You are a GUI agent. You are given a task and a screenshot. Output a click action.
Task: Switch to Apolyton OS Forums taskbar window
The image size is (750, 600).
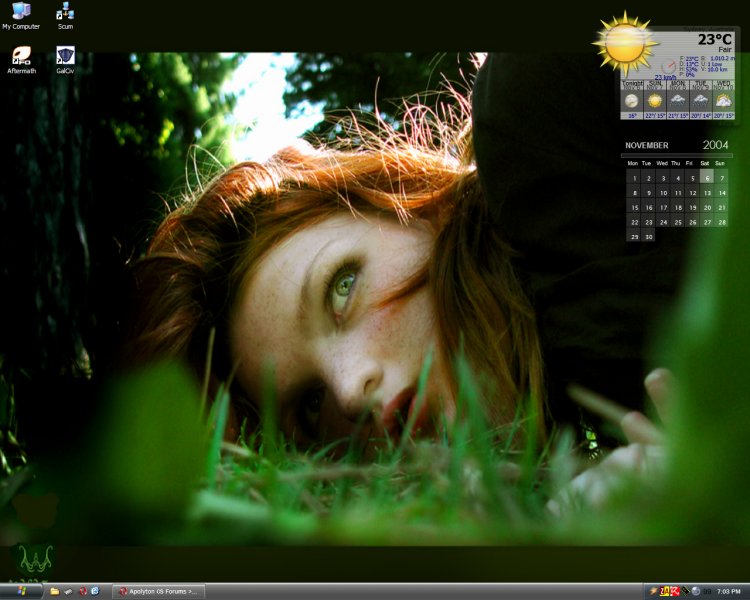159,591
